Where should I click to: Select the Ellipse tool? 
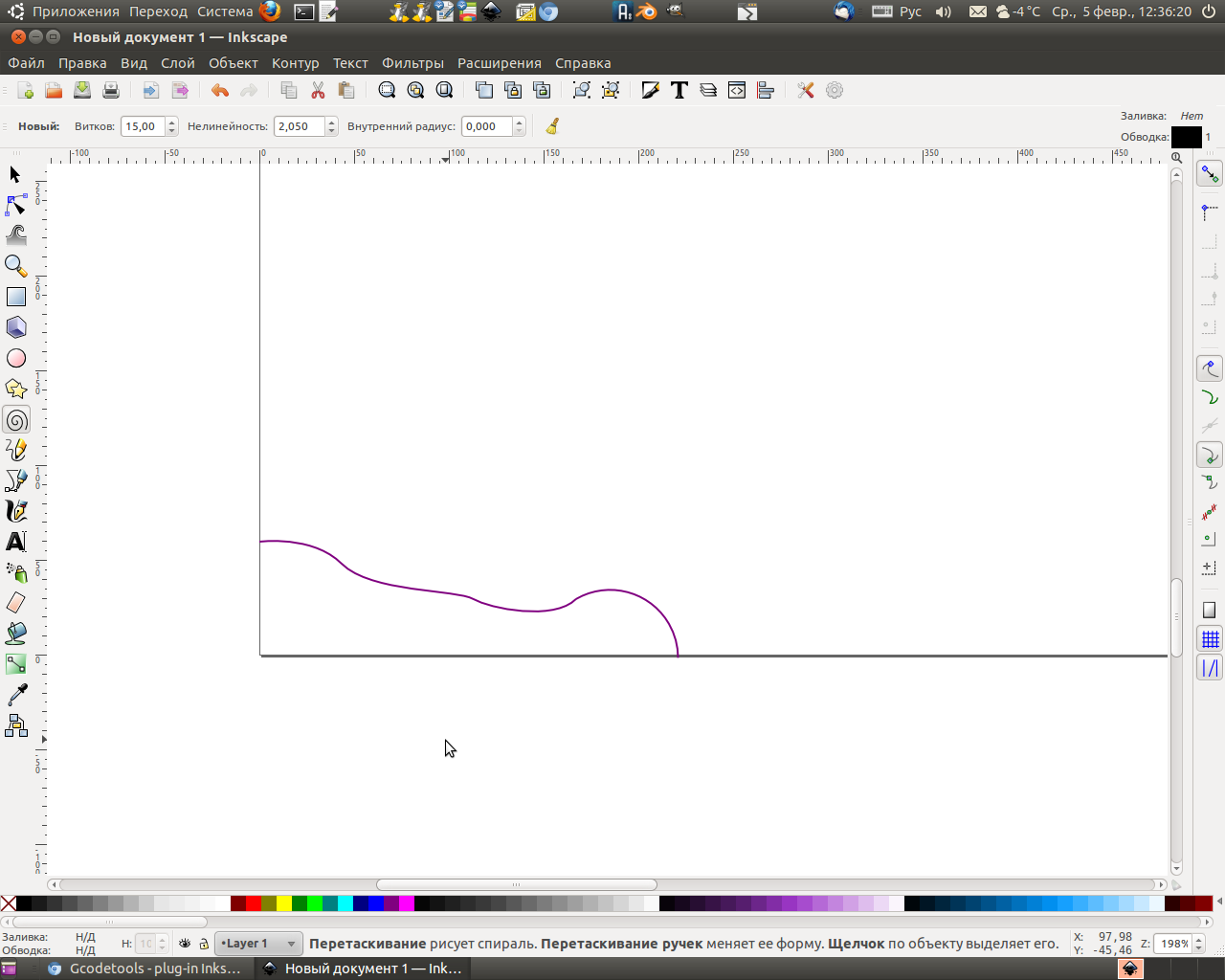[15, 358]
